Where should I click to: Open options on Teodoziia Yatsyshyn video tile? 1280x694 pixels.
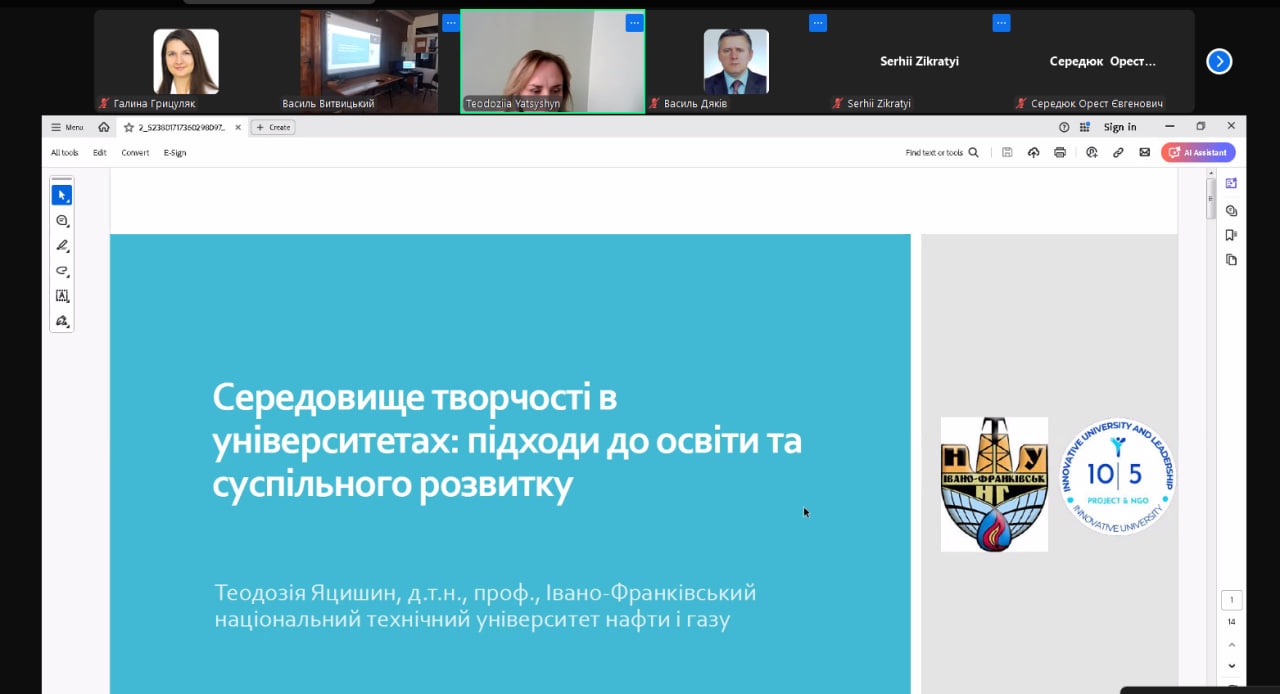coord(634,23)
